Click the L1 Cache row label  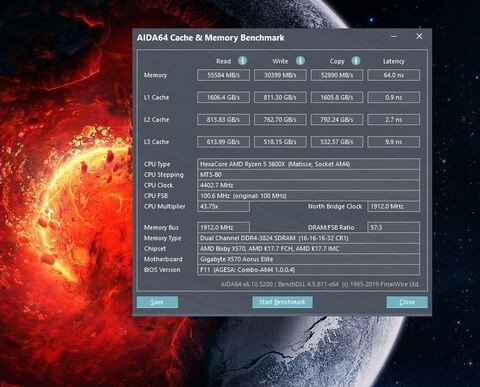point(156,97)
